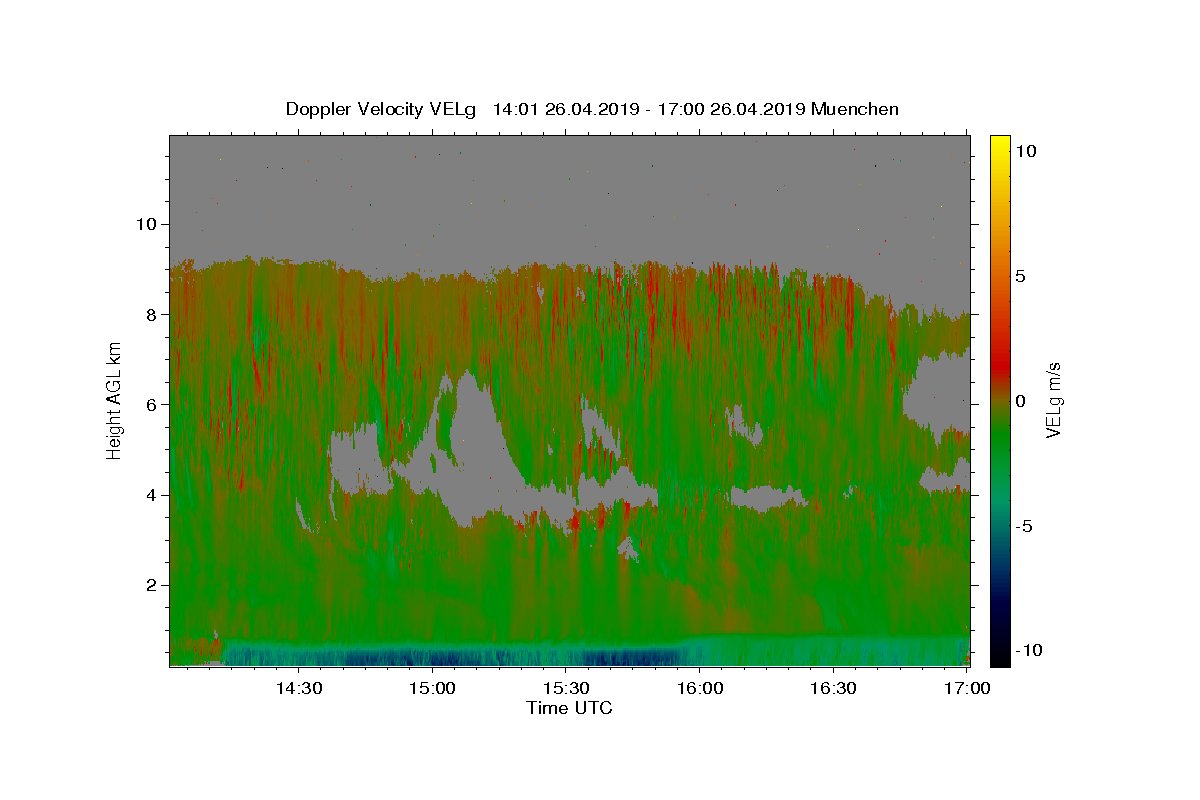
Task: Click the height label 6 on y-axis
Action: pos(150,404)
